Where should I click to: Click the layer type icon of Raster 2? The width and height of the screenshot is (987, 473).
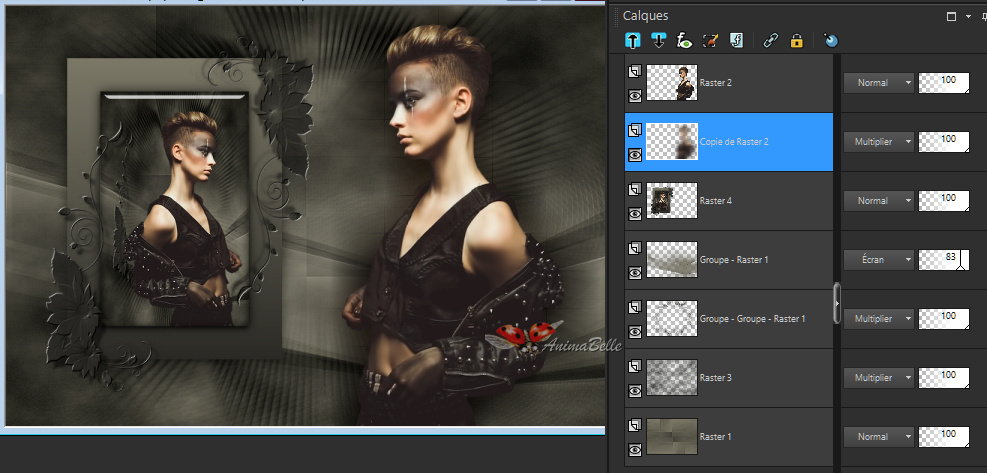coord(634,71)
